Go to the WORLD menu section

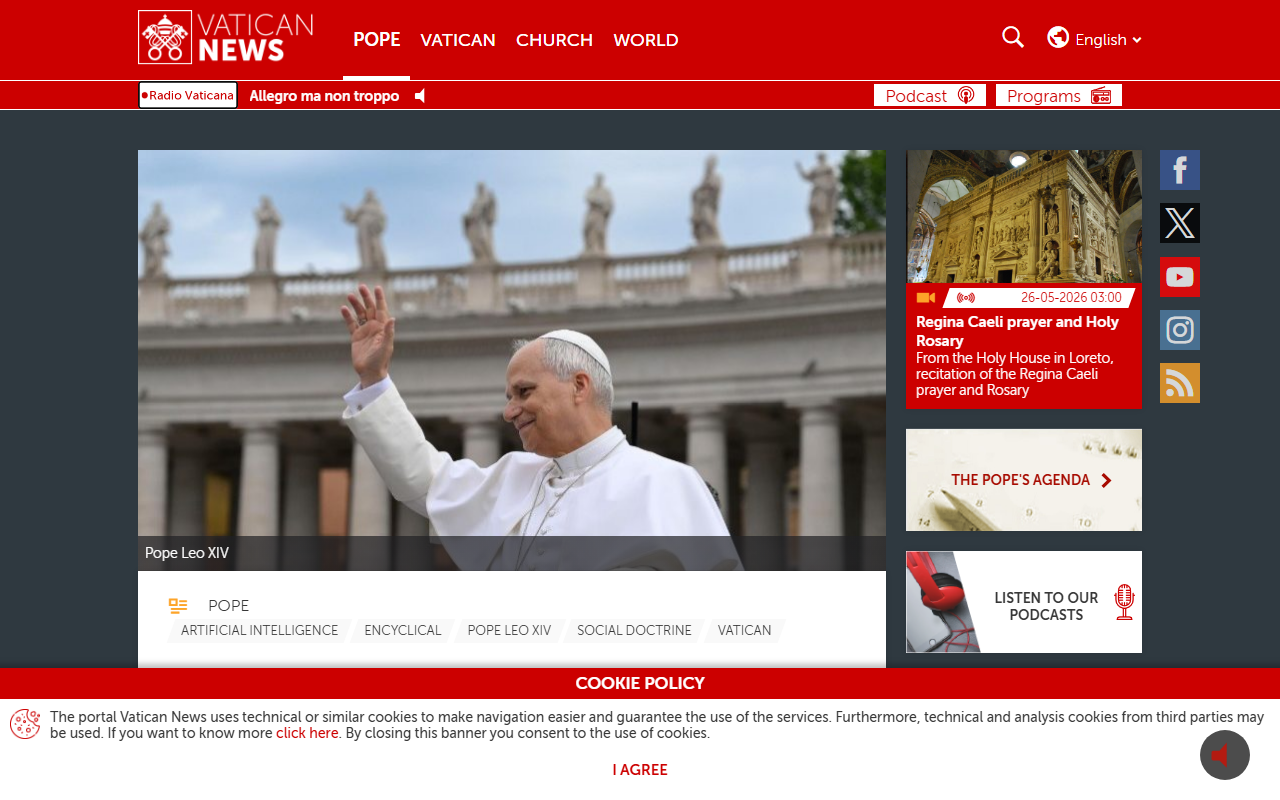coord(646,40)
